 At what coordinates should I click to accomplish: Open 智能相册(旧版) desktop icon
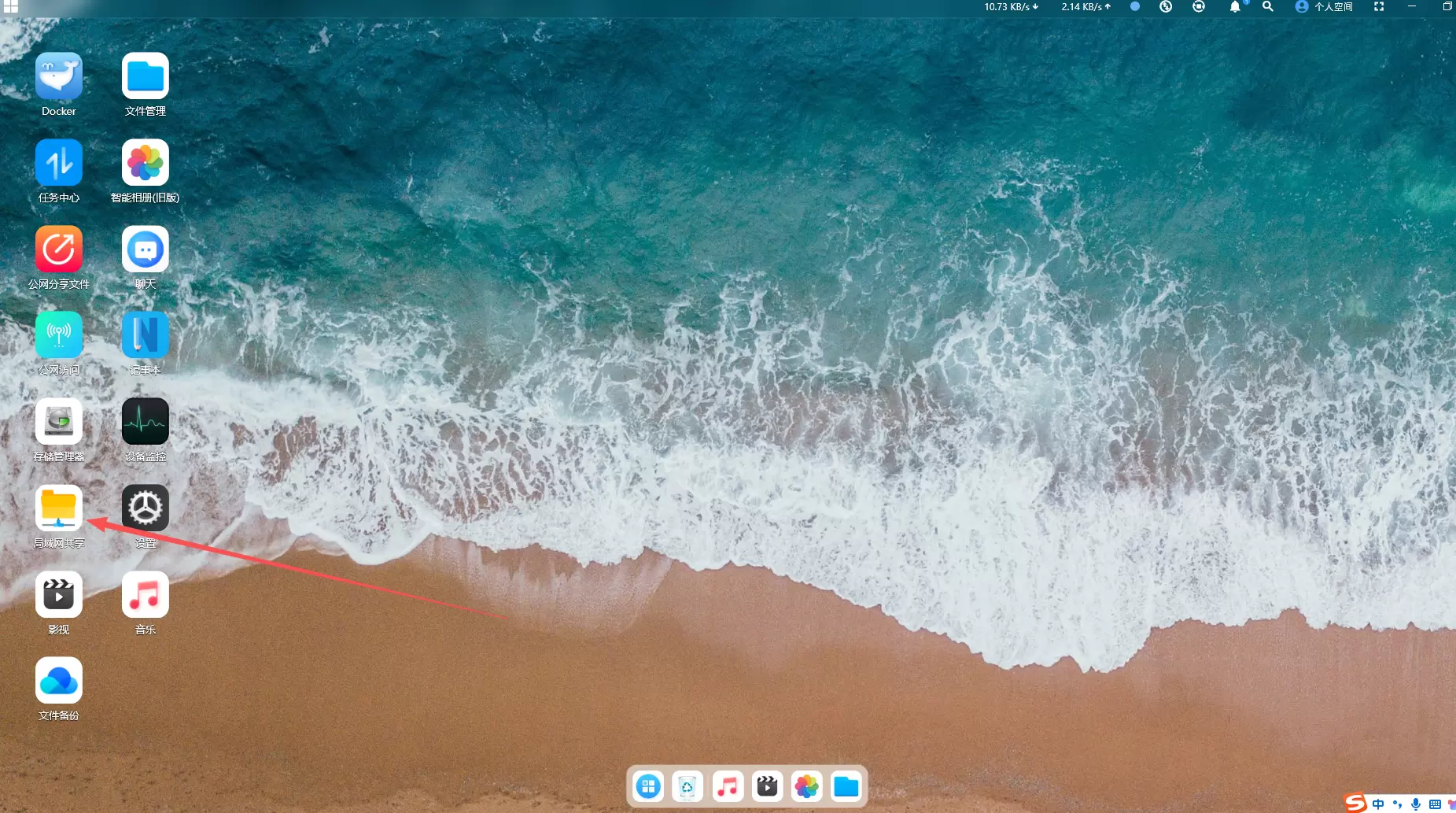[146, 163]
